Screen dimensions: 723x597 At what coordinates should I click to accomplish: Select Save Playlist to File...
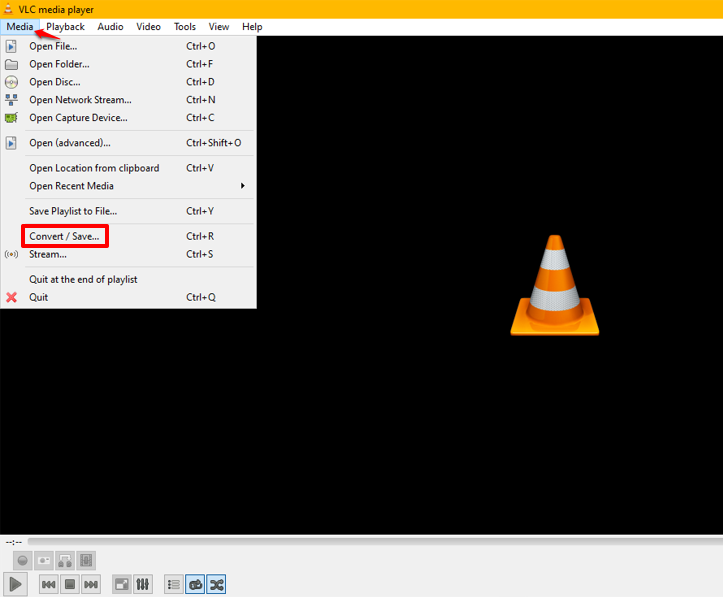coord(129,211)
